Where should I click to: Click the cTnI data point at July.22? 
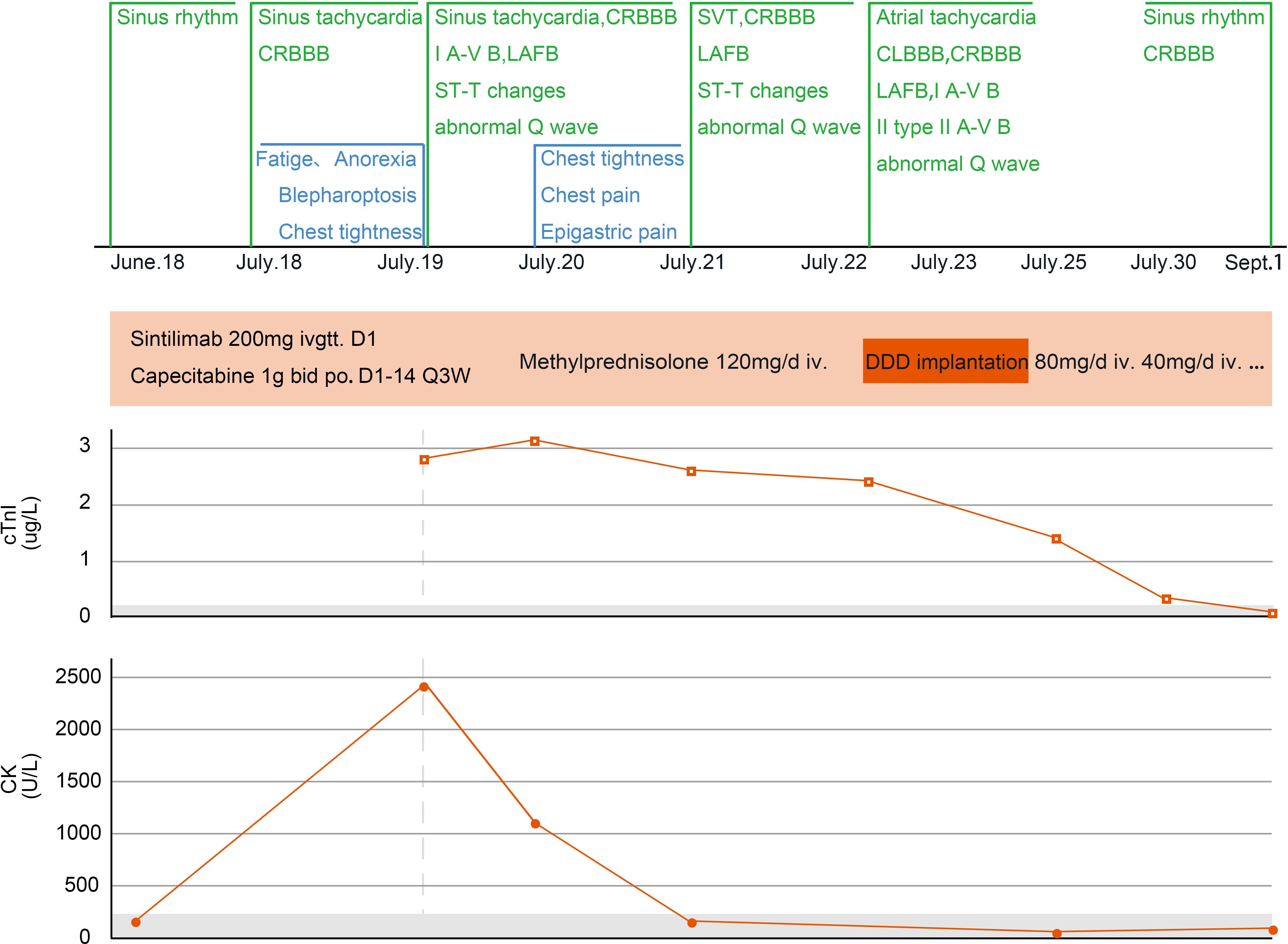coord(869,482)
